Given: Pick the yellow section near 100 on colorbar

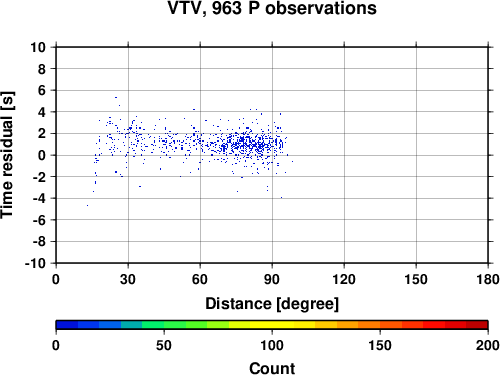Looking at the screenshot, I should [272, 325].
